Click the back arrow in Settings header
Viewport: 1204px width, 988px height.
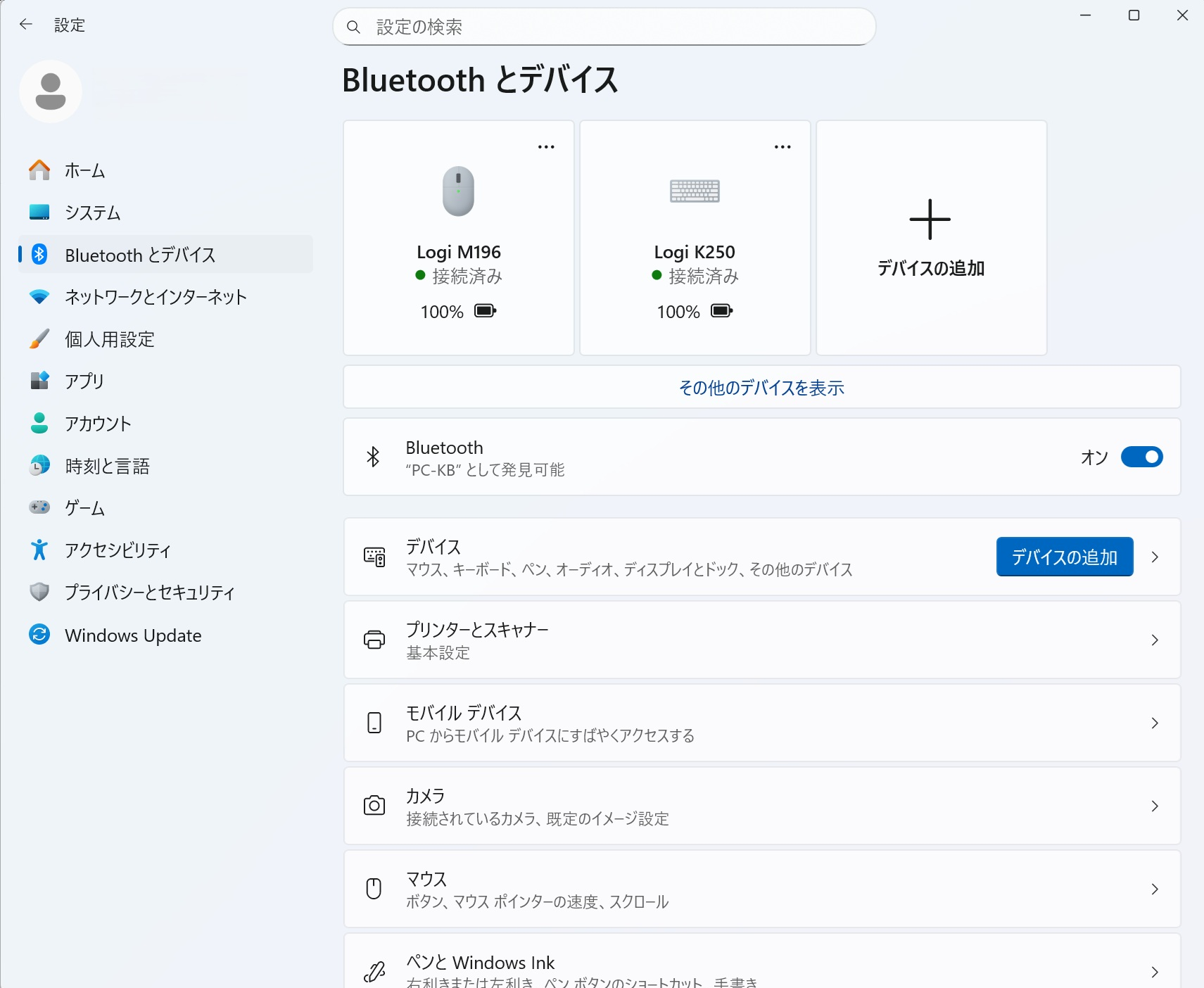pyautogui.click(x=26, y=25)
